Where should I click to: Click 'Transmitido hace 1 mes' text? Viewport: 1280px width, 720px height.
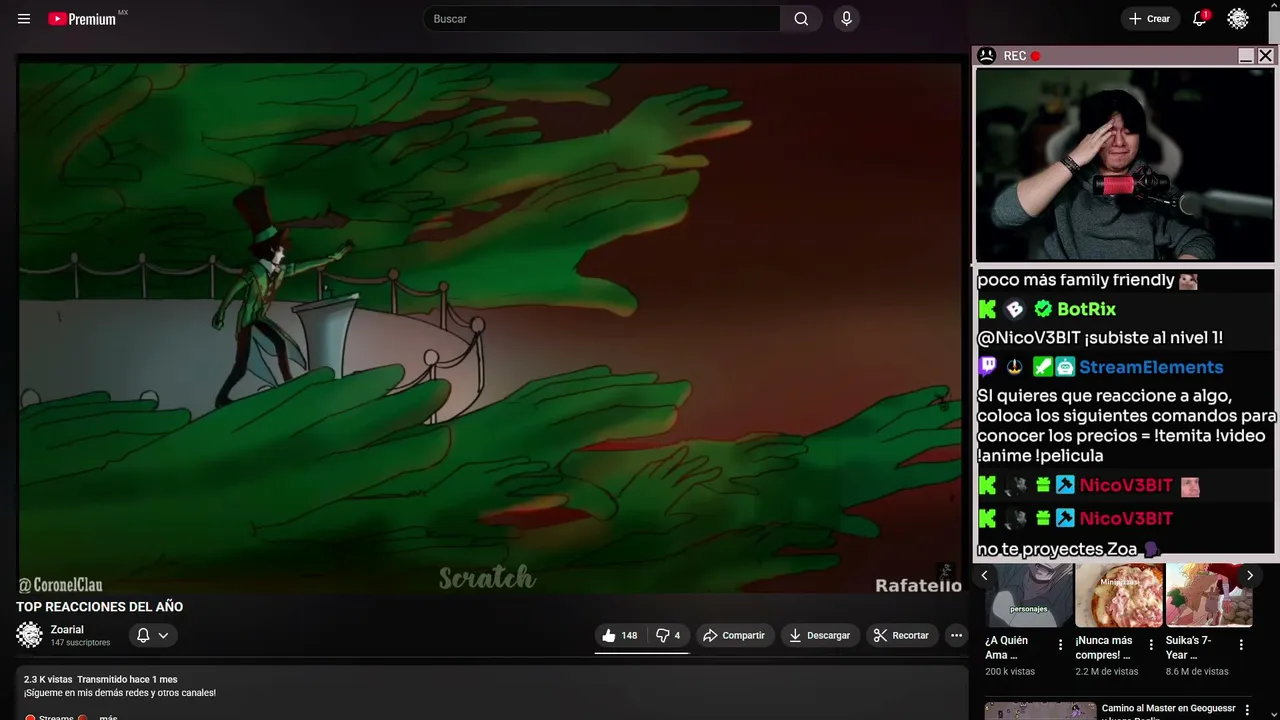(127, 680)
